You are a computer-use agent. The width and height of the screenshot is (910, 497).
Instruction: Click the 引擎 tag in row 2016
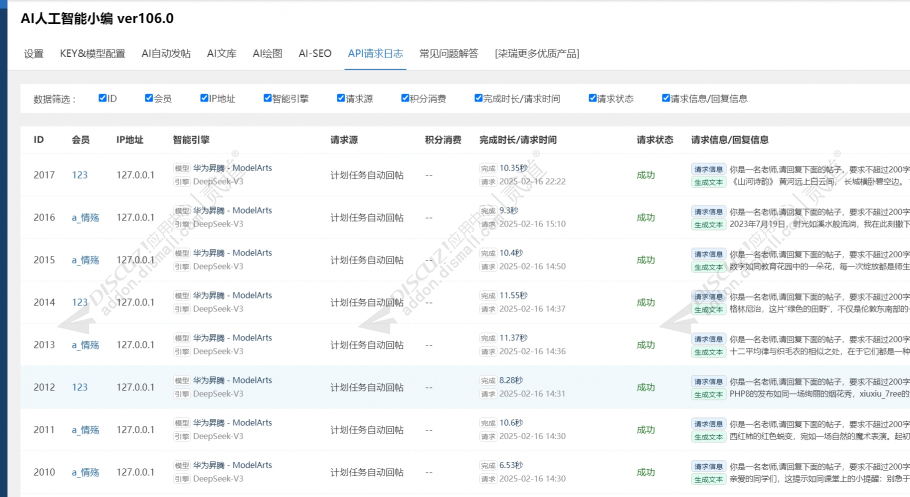[182, 224]
